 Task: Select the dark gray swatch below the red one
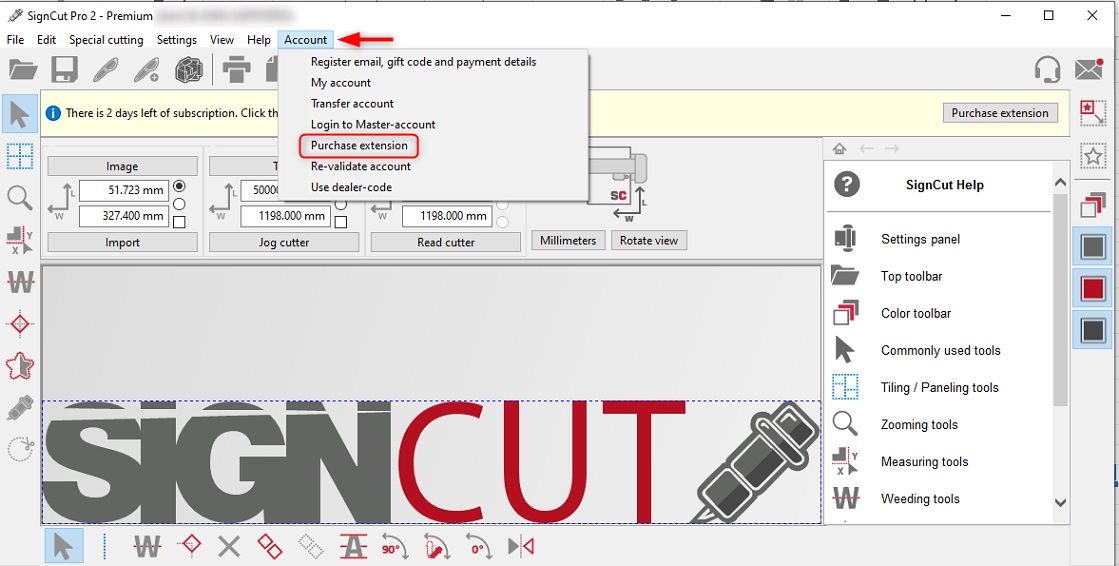click(1093, 330)
